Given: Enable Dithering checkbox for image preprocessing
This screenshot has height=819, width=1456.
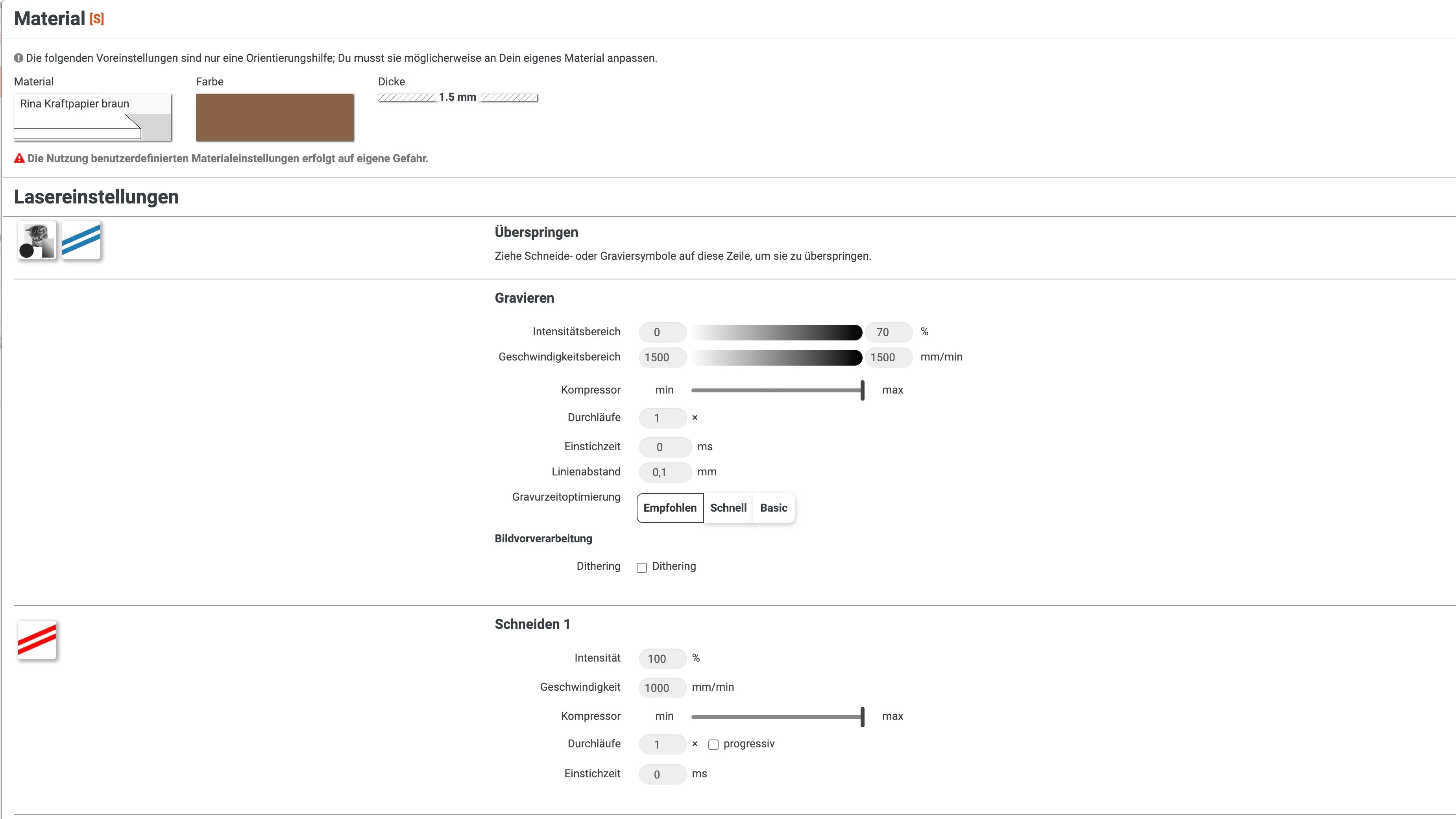Looking at the screenshot, I should pyautogui.click(x=641, y=566).
